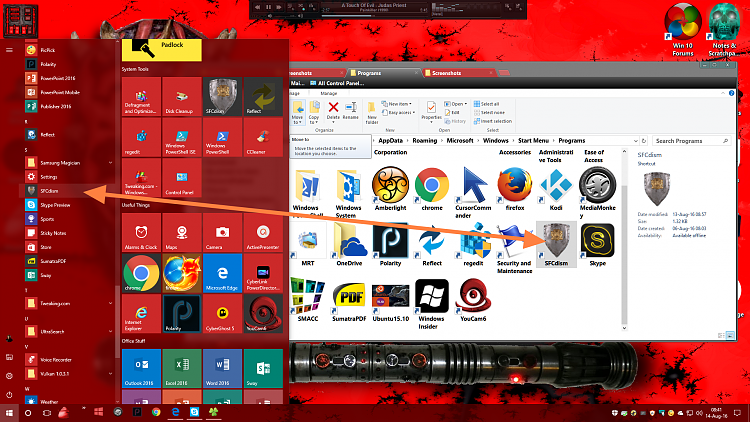Open the Control Panel tile
This screenshot has height=422, width=750.
point(182,178)
